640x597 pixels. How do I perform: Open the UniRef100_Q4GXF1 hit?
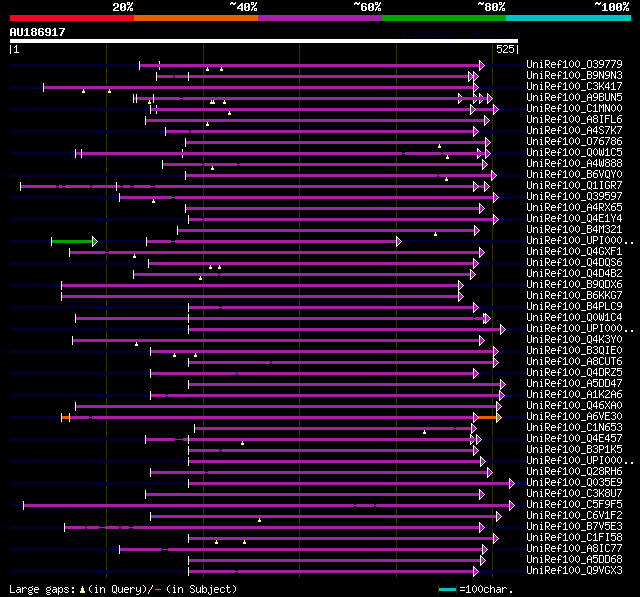(x=574, y=252)
